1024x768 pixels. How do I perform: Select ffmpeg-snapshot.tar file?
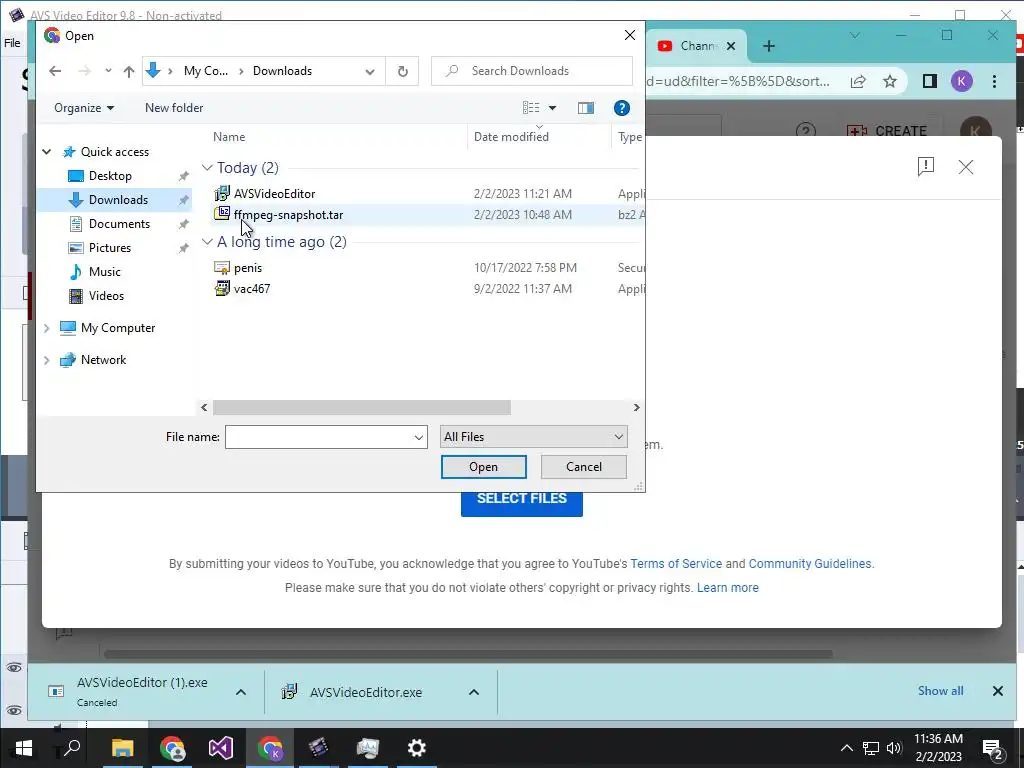point(288,215)
